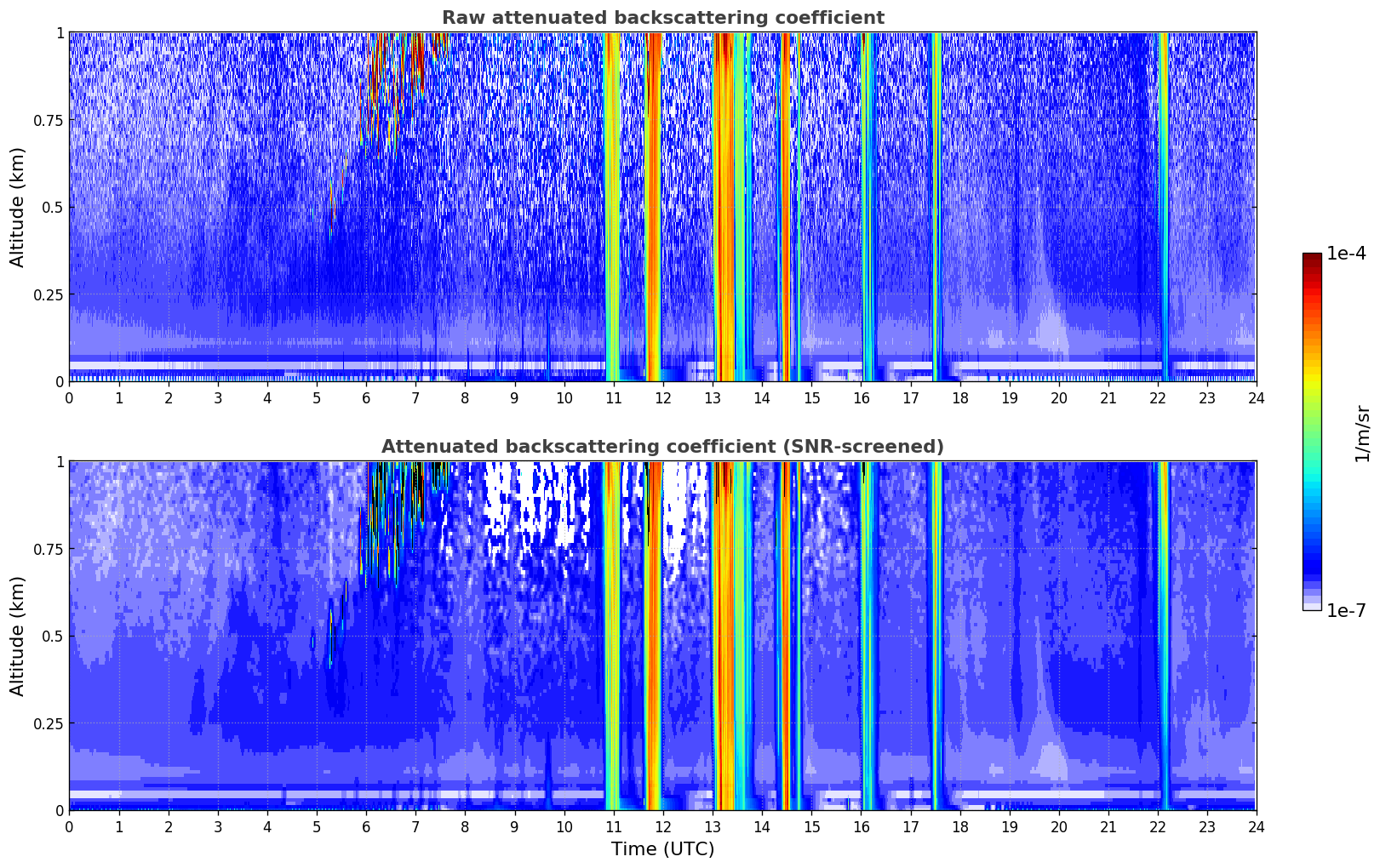Click hour tick "16" under the SNR-screened plot
This screenshot has height=868, width=1380.
[x=861, y=826]
